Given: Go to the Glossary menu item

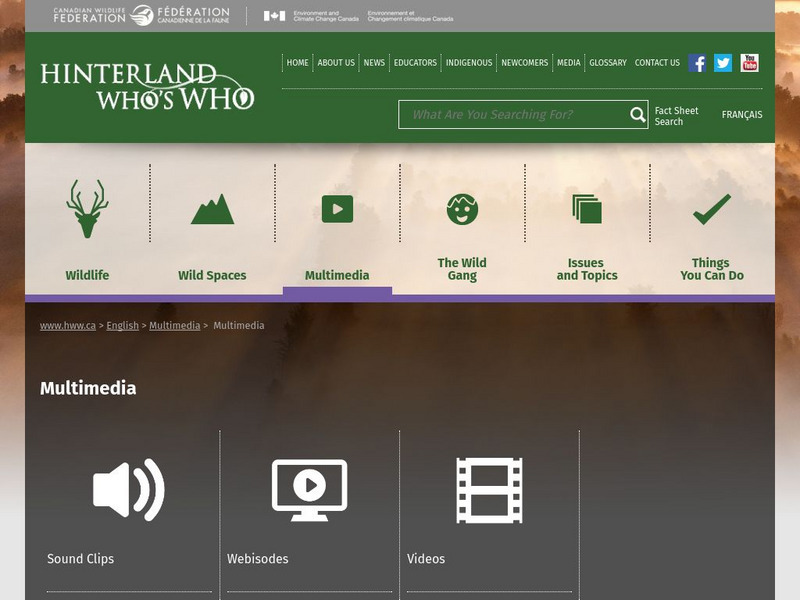Looking at the screenshot, I should pyautogui.click(x=607, y=63).
